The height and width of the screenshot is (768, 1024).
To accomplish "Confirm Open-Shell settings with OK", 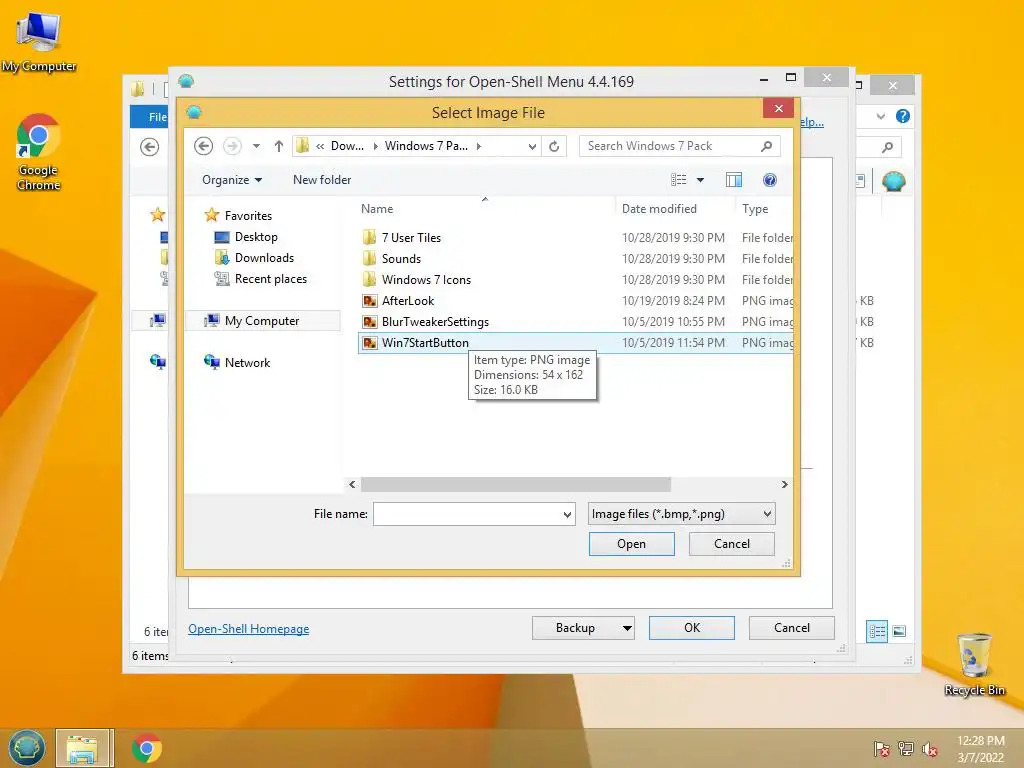I will tap(692, 628).
